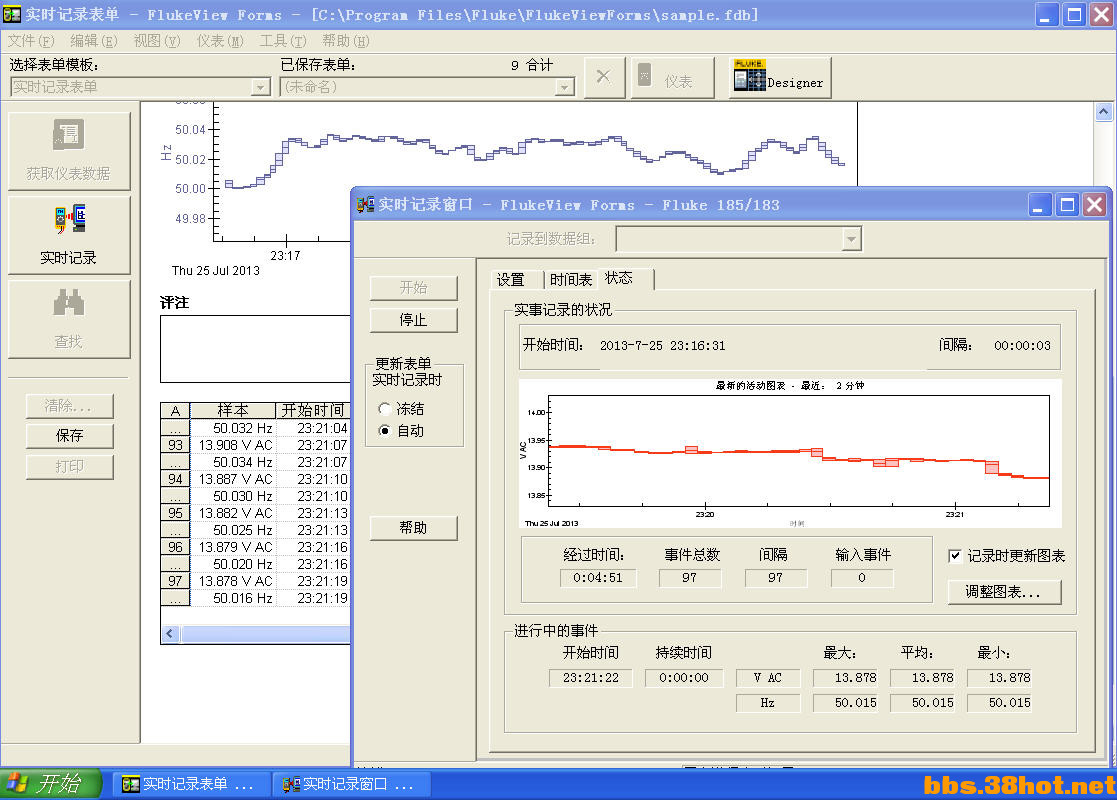Select table row 97 header
Screen dimensions: 1117x800
(175, 581)
